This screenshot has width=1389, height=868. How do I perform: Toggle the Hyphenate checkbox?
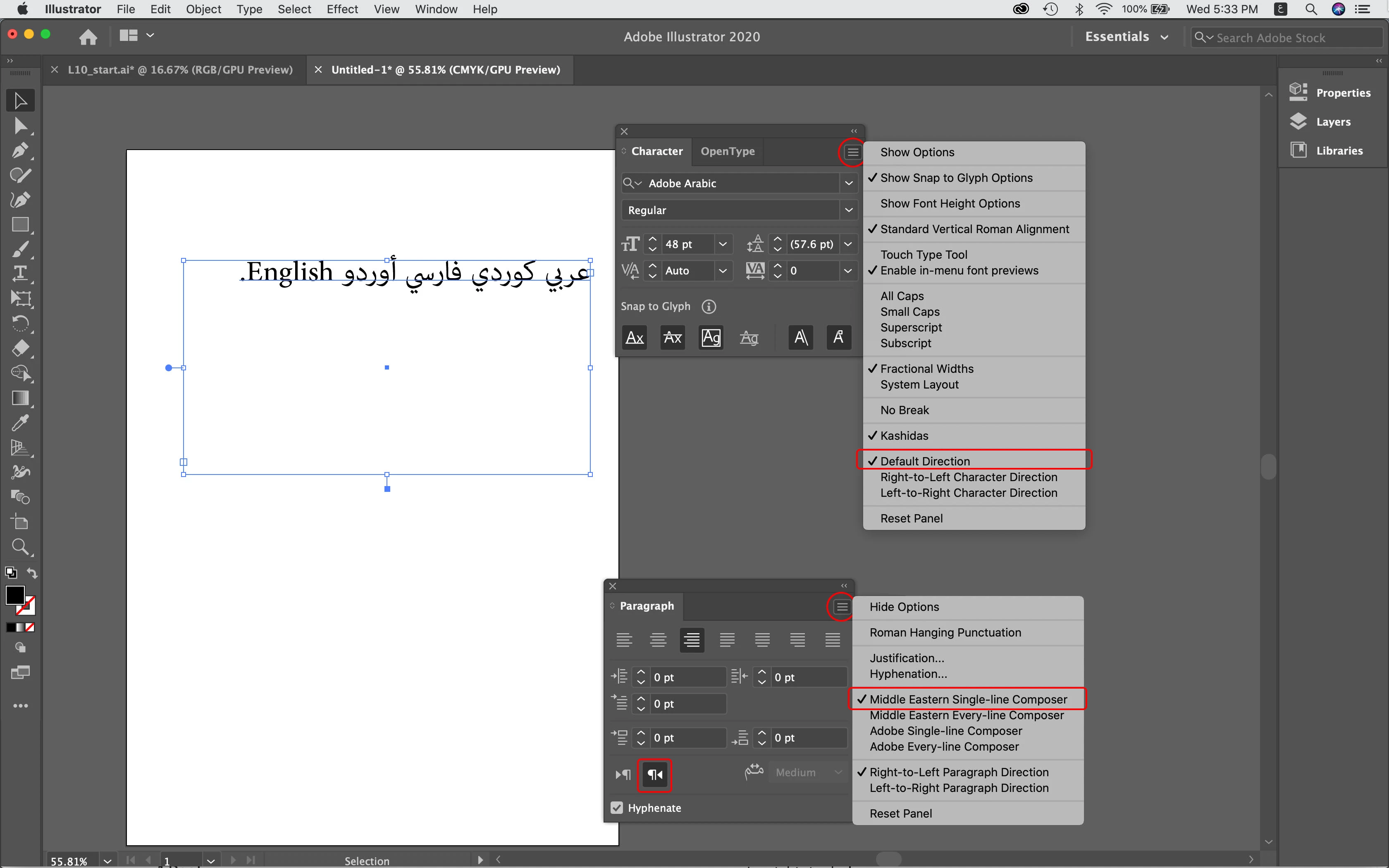click(x=617, y=808)
